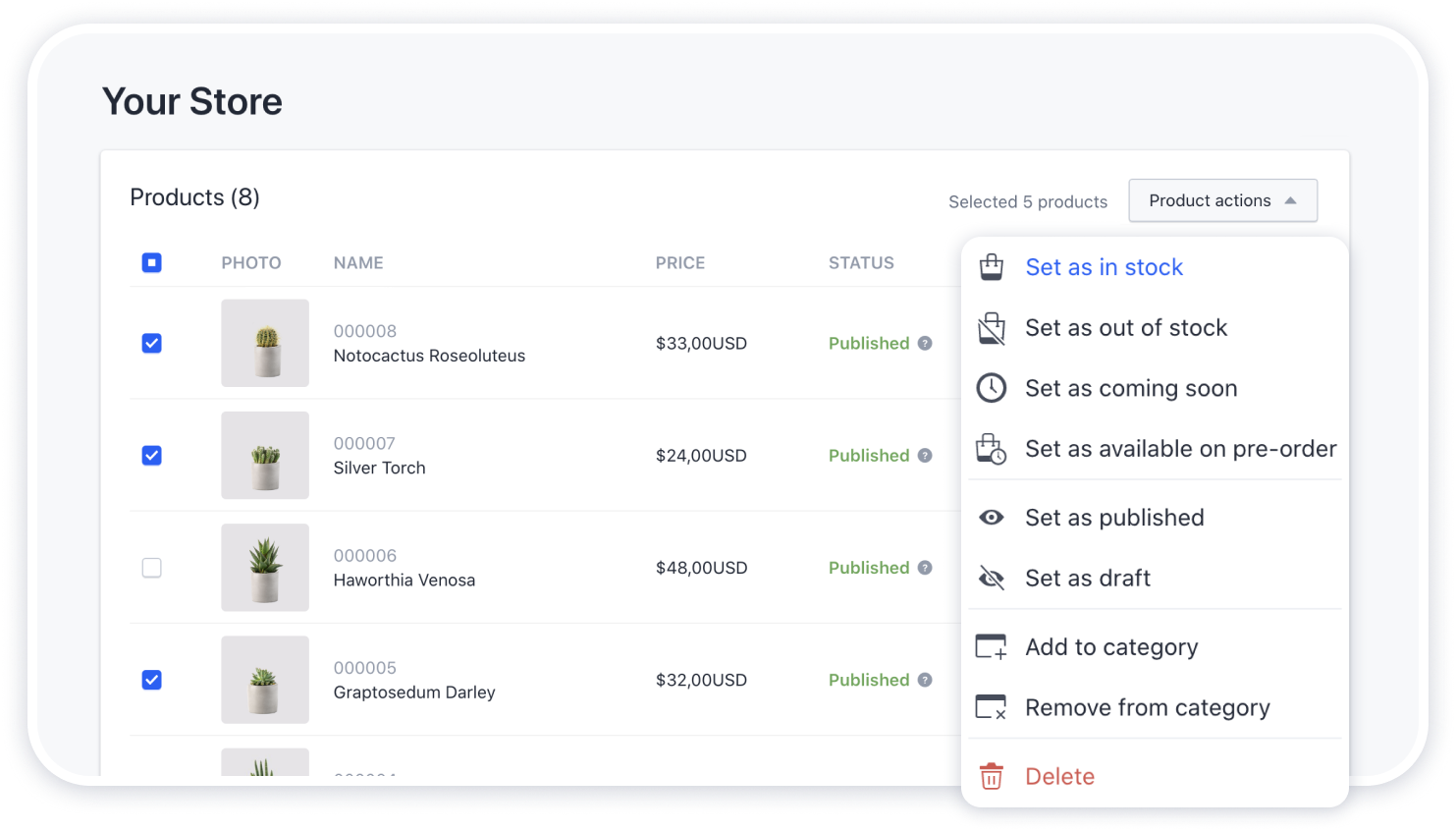Uncheck the Notocactus Roseoluteus checkbox
Viewport: 1456px width, 831px height.
tap(151, 343)
